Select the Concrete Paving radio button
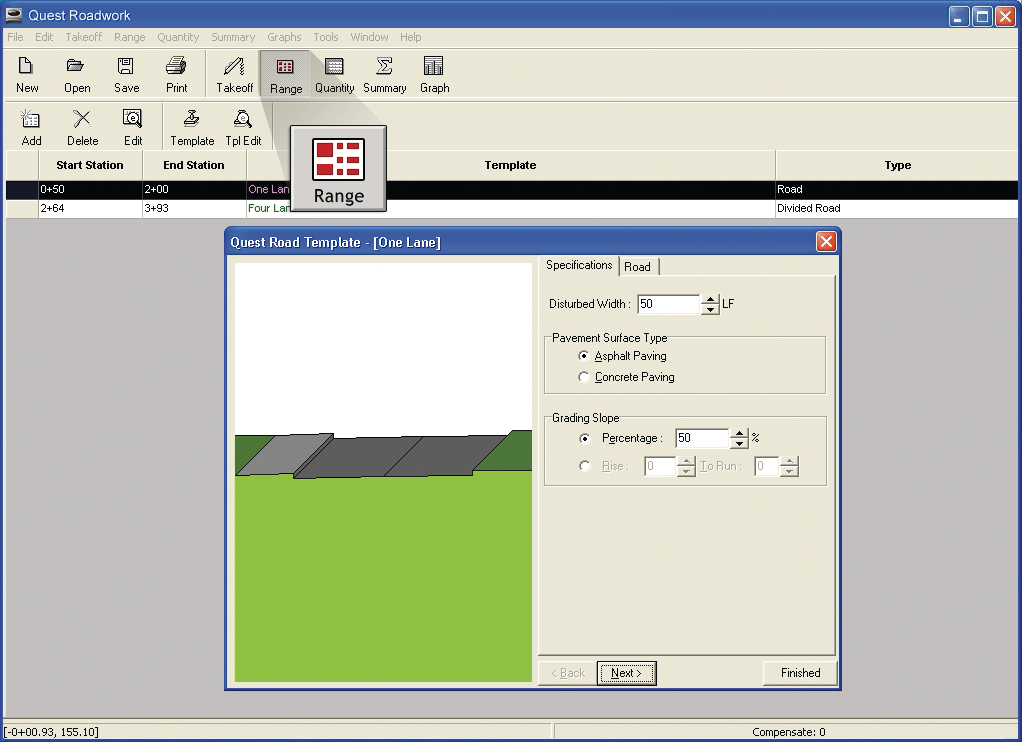Viewport: 1022px width, 742px height. pyautogui.click(x=584, y=377)
